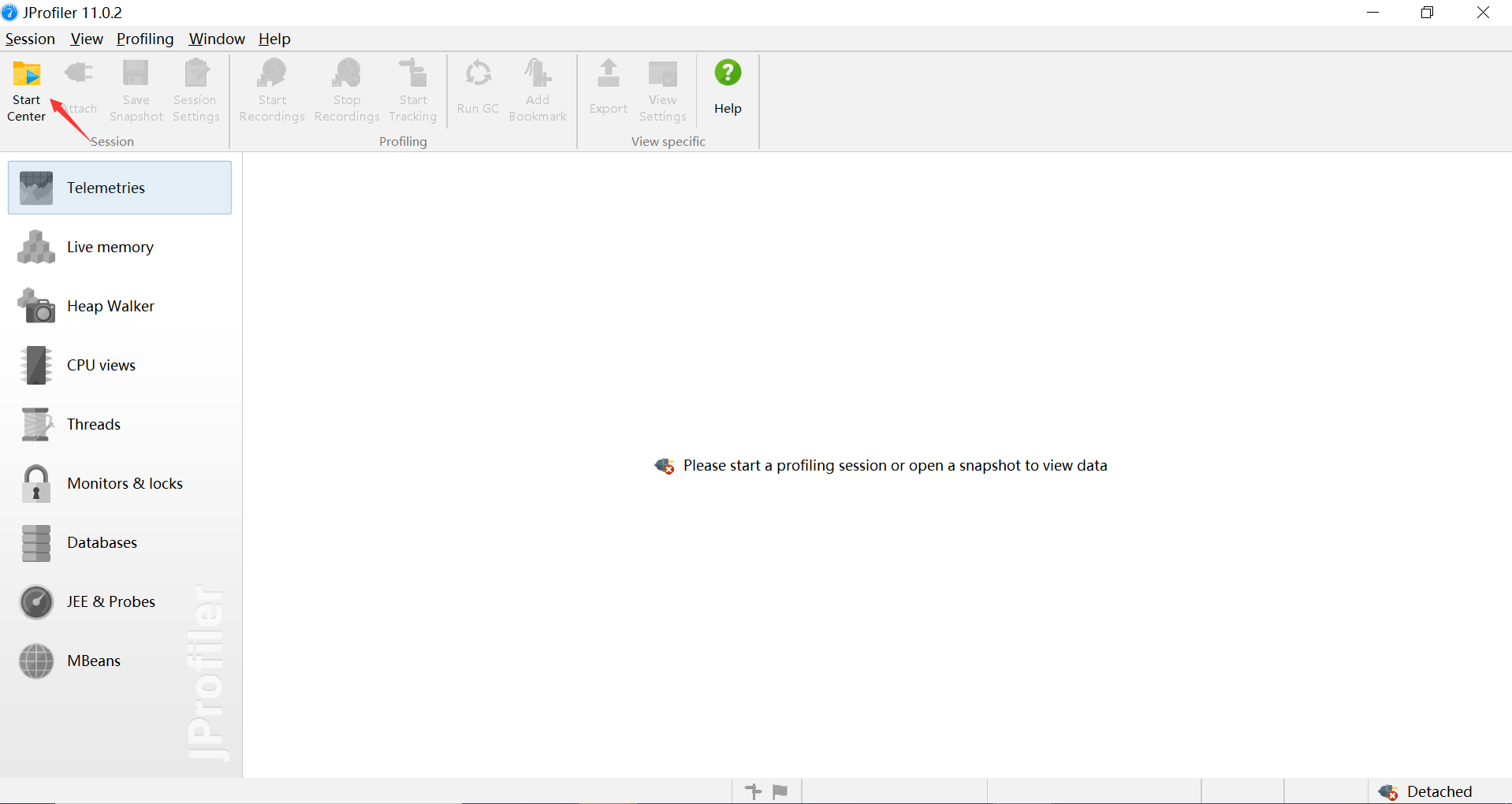Click the pin icon in status bar
This screenshot has height=804, width=1512.
[754, 791]
